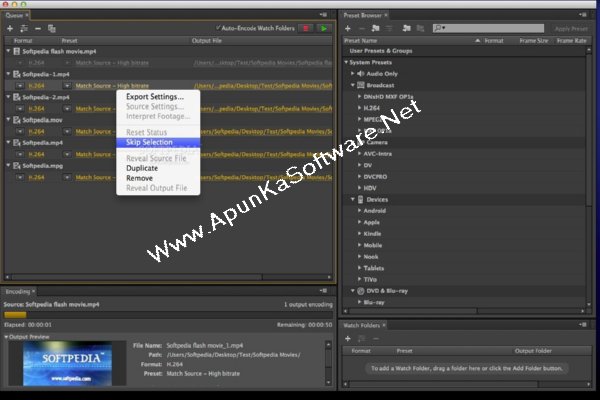Click the file icon beside Softpedia-1.mp4
This screenshot has height=400, width=600.
[x=17, y=74]
